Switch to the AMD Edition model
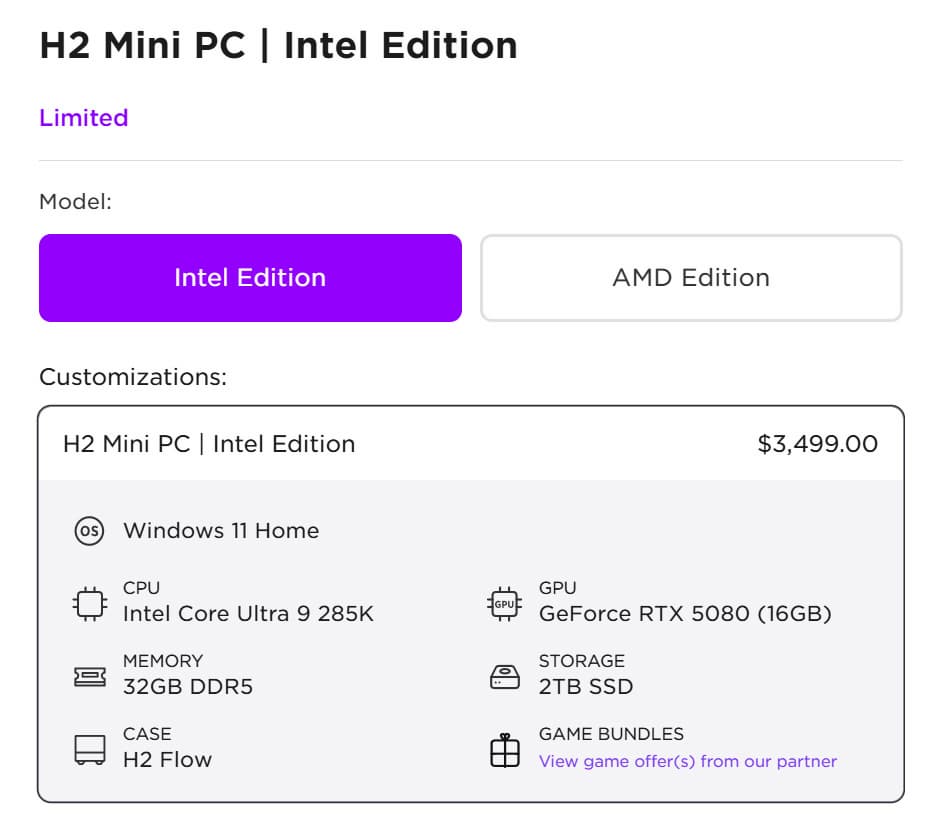944x836 pixels. click(x=691, y=278)
